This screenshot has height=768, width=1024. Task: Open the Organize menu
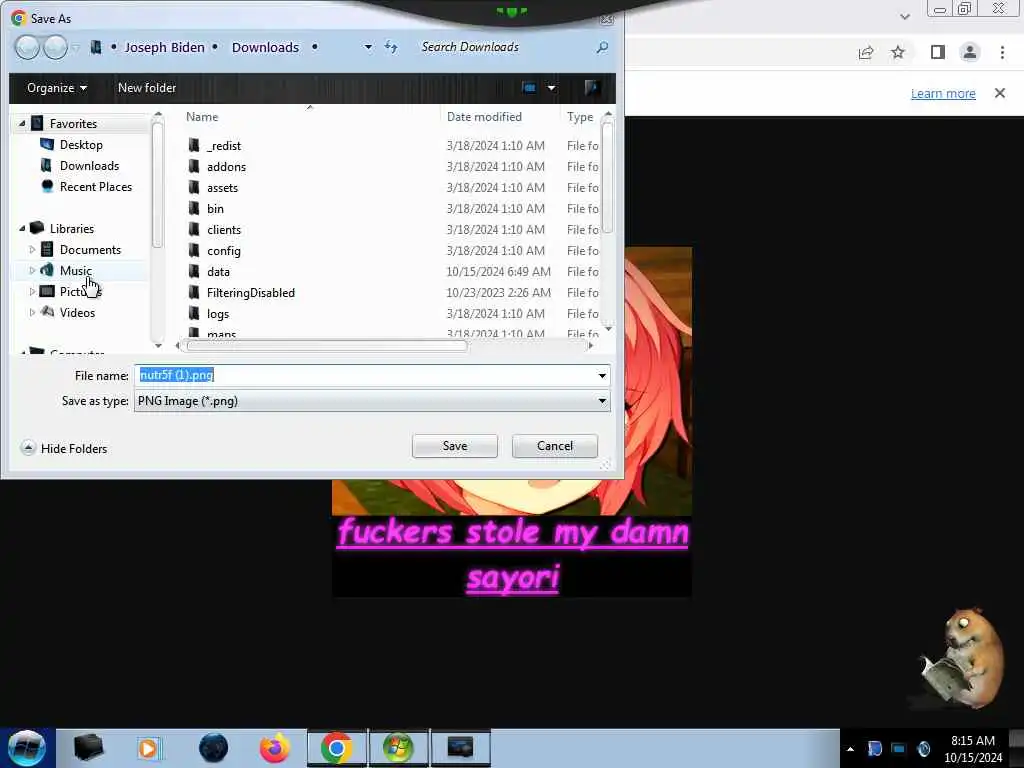[56, 88]
